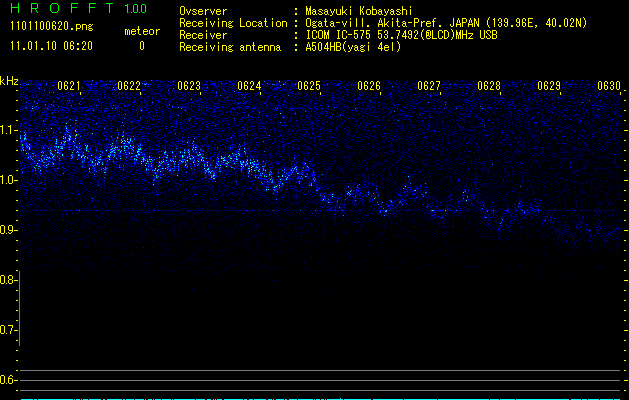Click the 0629 time marker
The image size is (629, 400).
(x=549, y=86)
